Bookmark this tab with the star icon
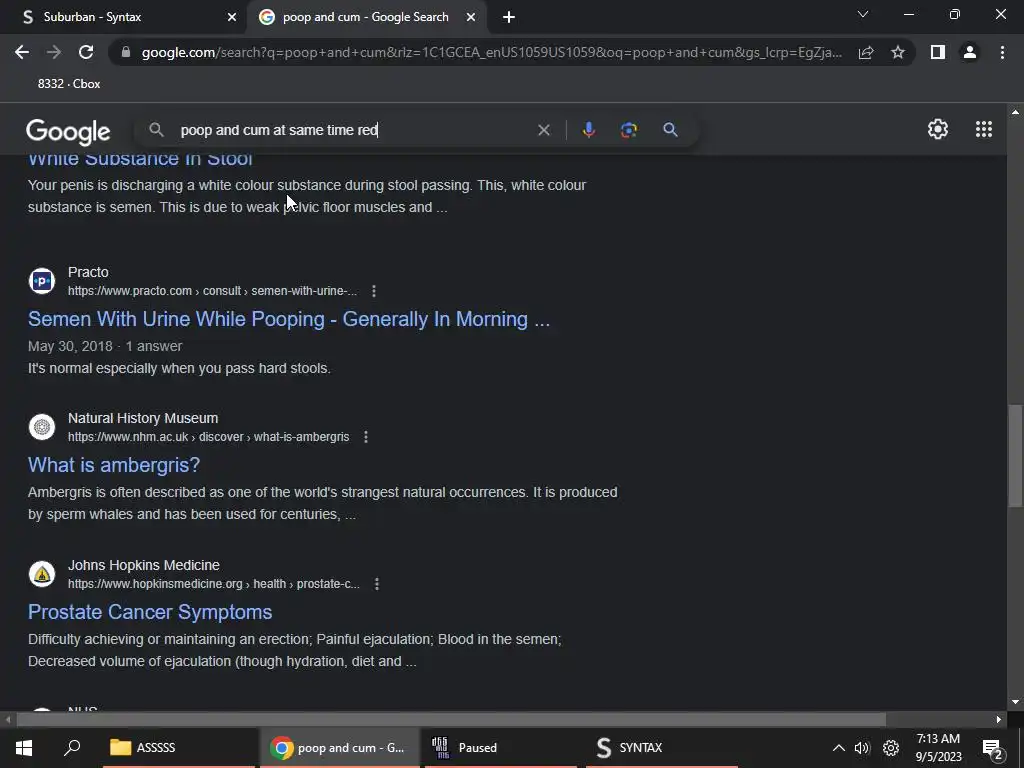Image resolution: width=1024 pixels, height=768 pixels. (x=898, y=52)
